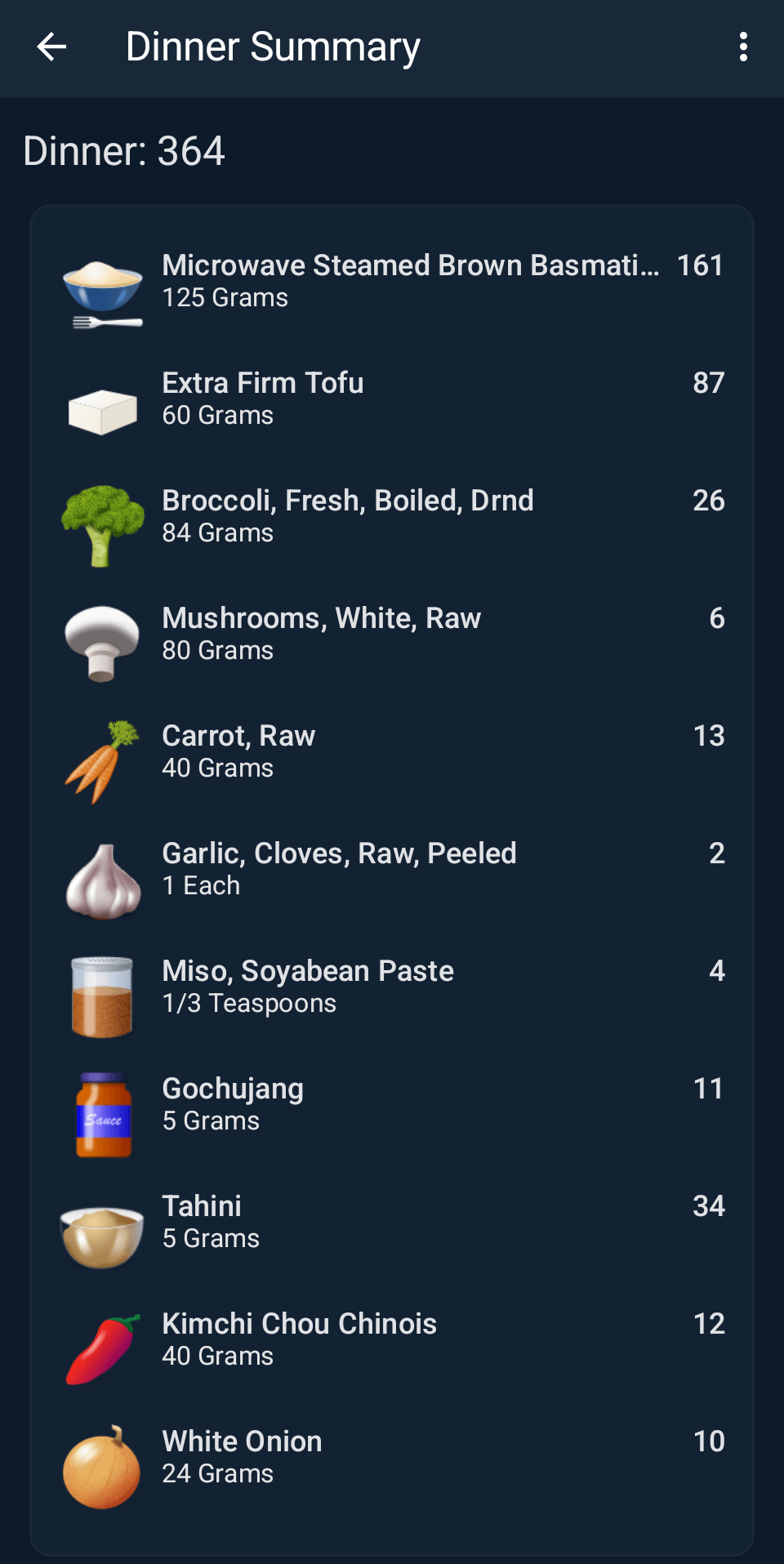Tap the Gochujang sauce jar icon

[103, 1115]
